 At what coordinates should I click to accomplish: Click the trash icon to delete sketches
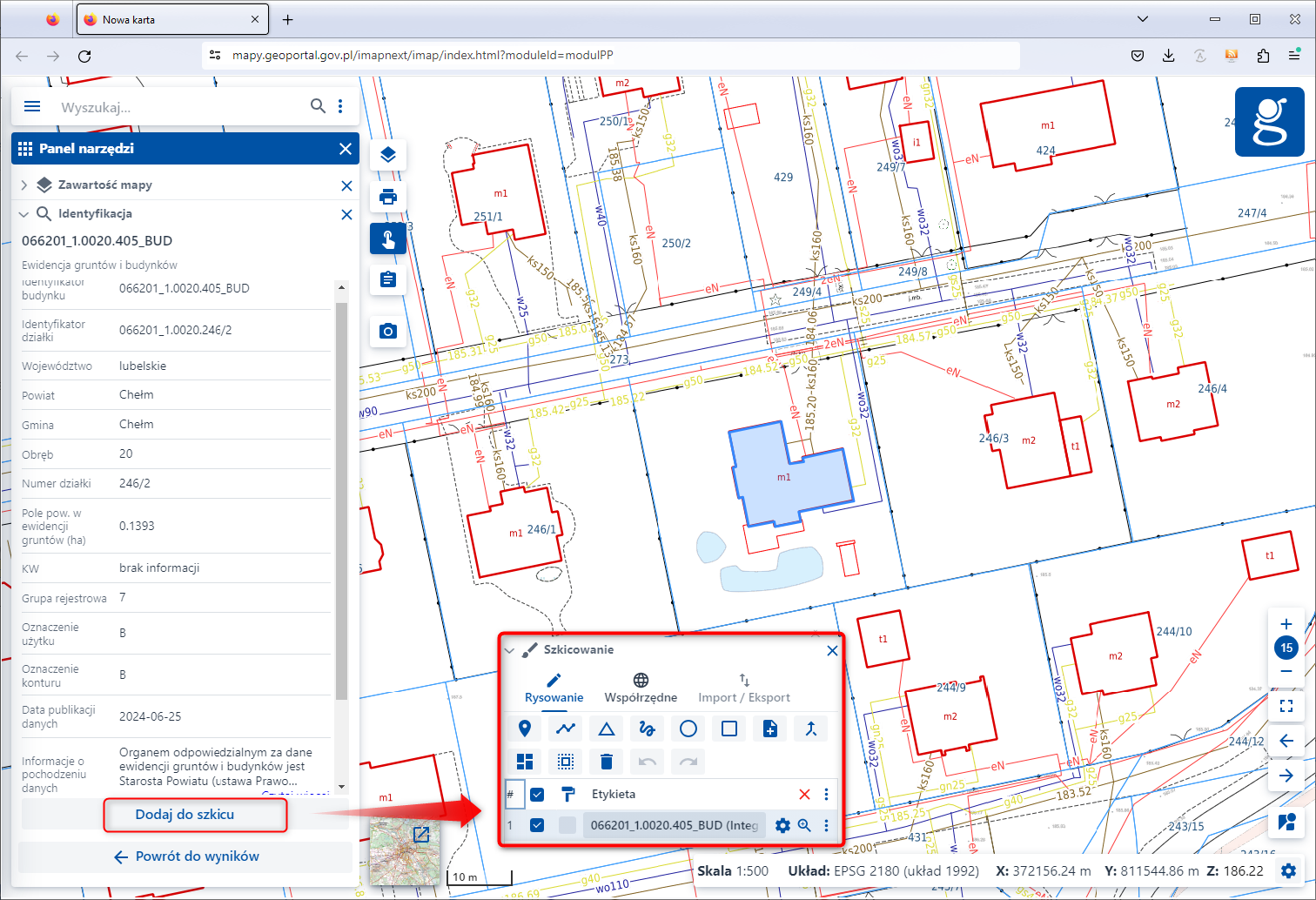607,762
